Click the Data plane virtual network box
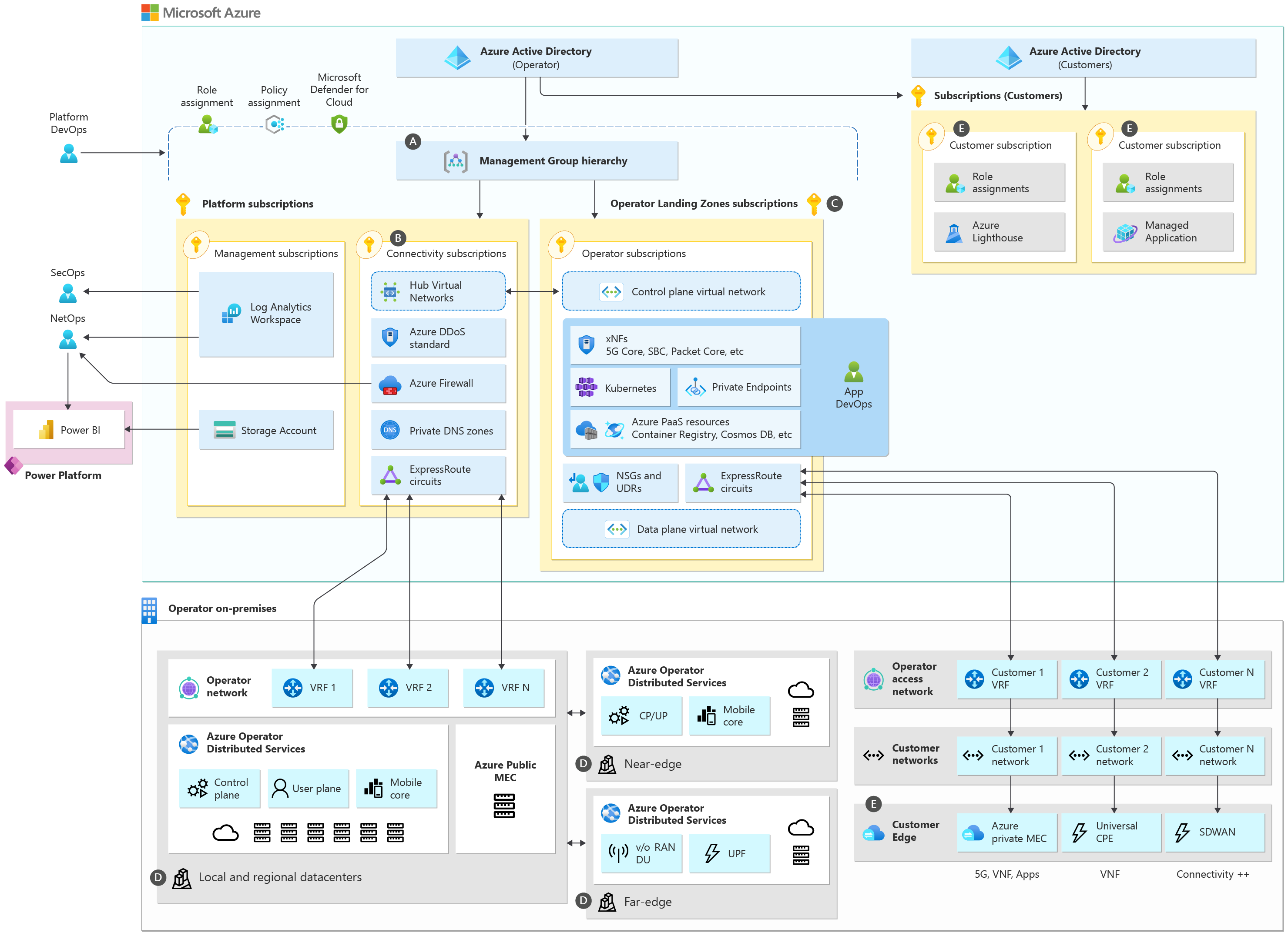 681,529
